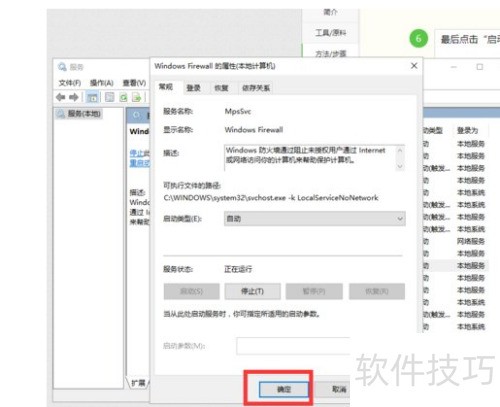Click the forward arrow in Services toolbar

coord(73,97)
